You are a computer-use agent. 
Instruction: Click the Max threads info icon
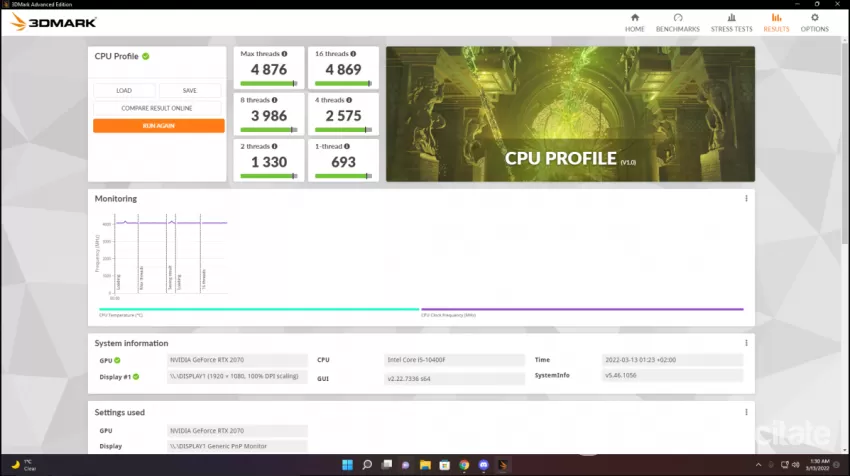(284, 54)
